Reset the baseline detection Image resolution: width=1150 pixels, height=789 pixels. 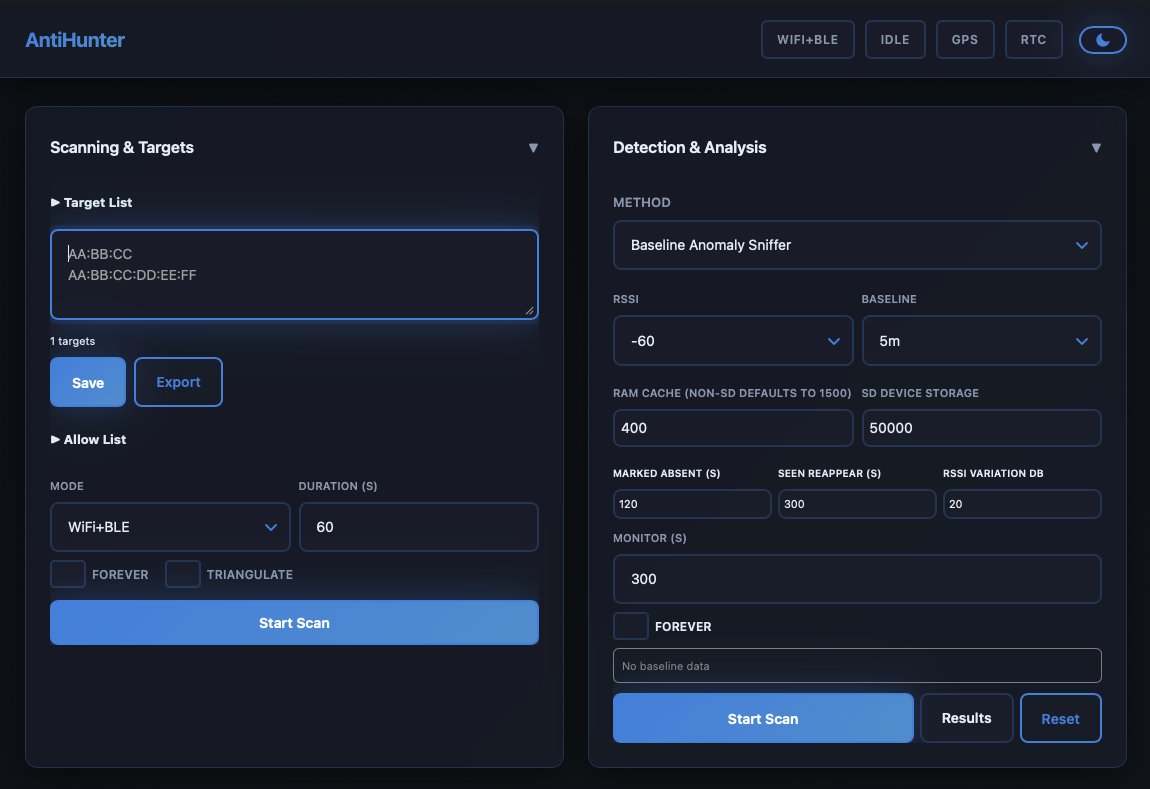pyautogui.click(x=1061, y=718)
